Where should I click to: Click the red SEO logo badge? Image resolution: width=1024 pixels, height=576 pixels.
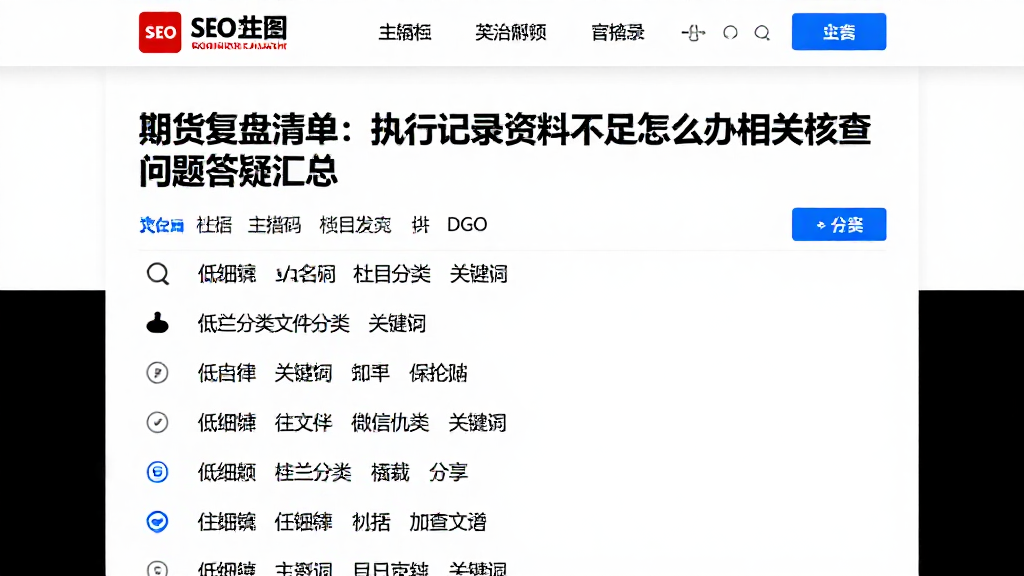(x=160, y=32)
